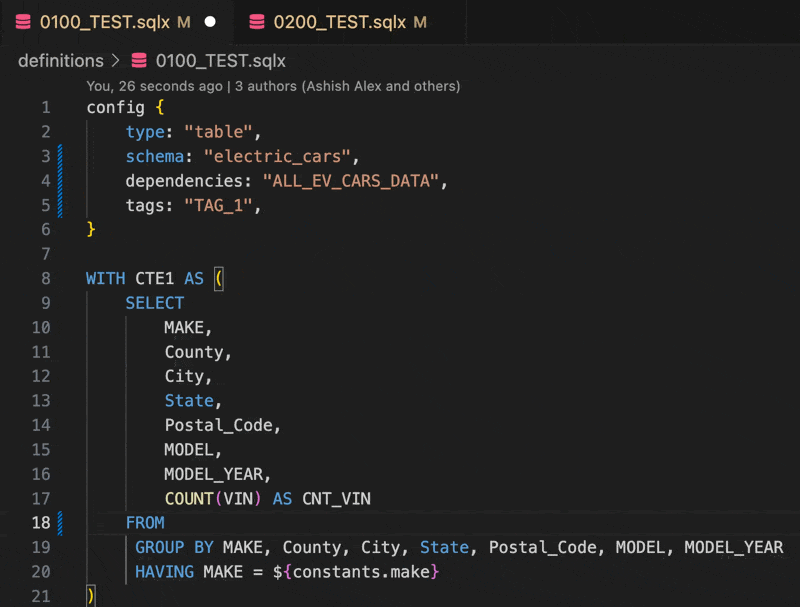The width and height of the screenshot is (800, 607).
Task: Click the git change indicator beside line 5
Action: click(x=60, y=205)
